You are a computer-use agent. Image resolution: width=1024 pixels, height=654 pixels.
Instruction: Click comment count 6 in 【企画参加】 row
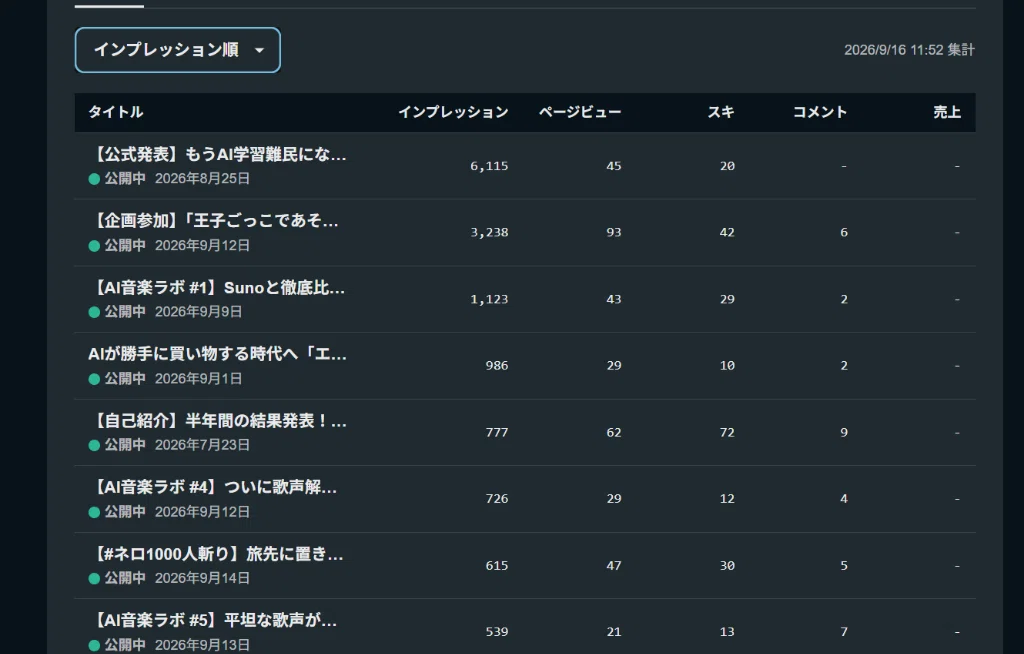(844, 233)
